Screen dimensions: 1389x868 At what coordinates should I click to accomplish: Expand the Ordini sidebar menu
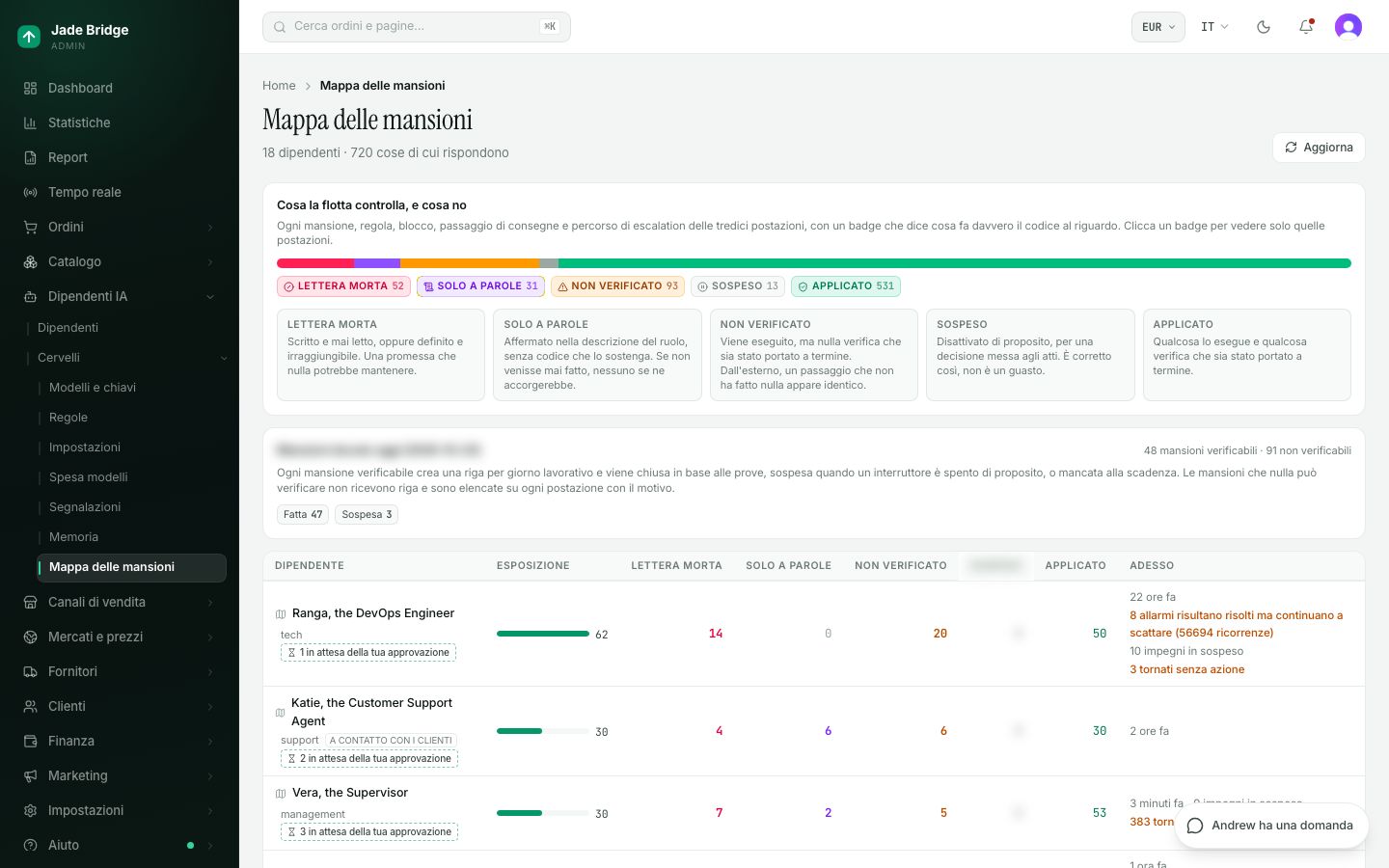(120, 227)
